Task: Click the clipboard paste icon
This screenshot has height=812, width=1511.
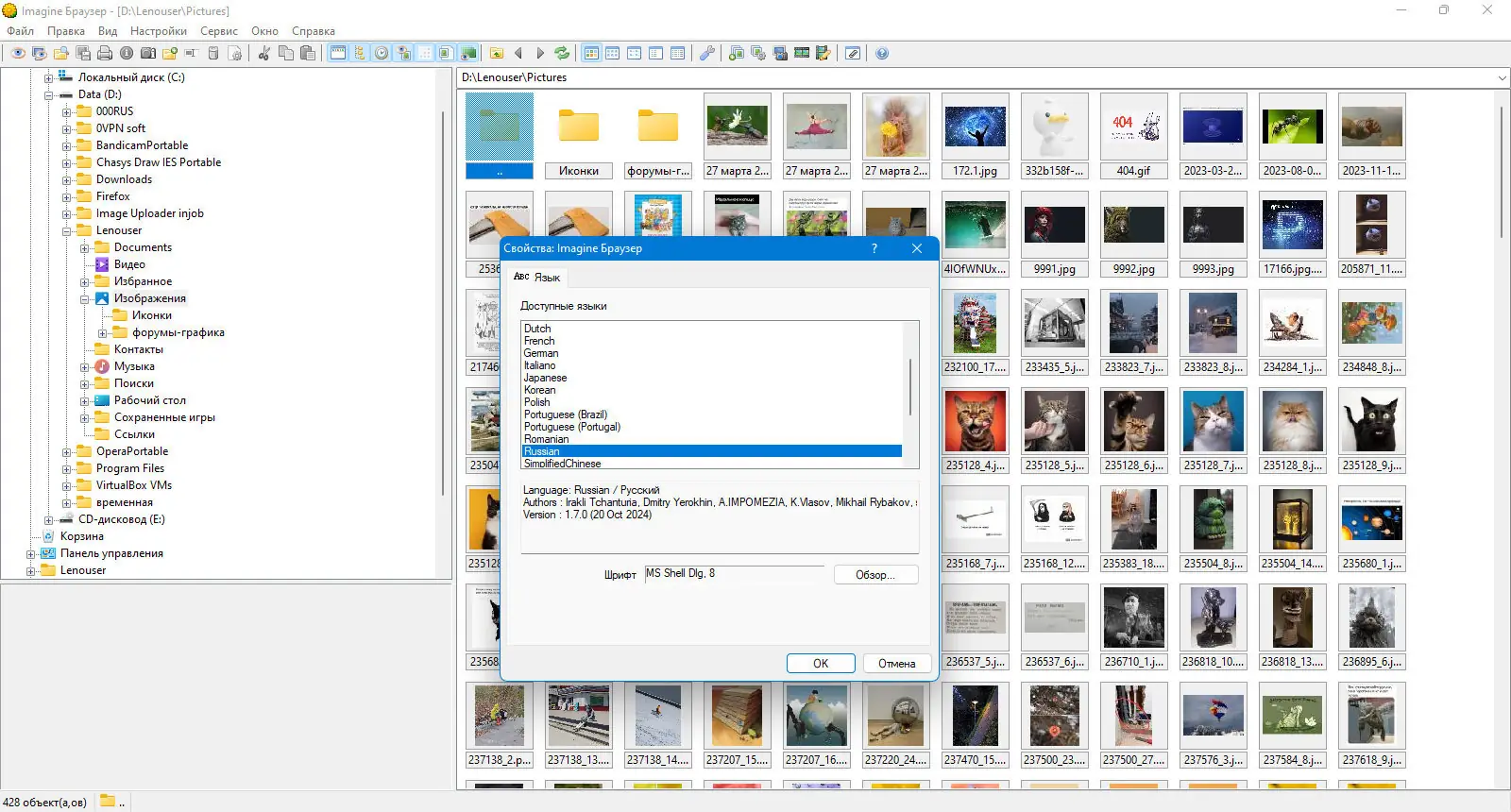Action: click(x=308, y=54)
